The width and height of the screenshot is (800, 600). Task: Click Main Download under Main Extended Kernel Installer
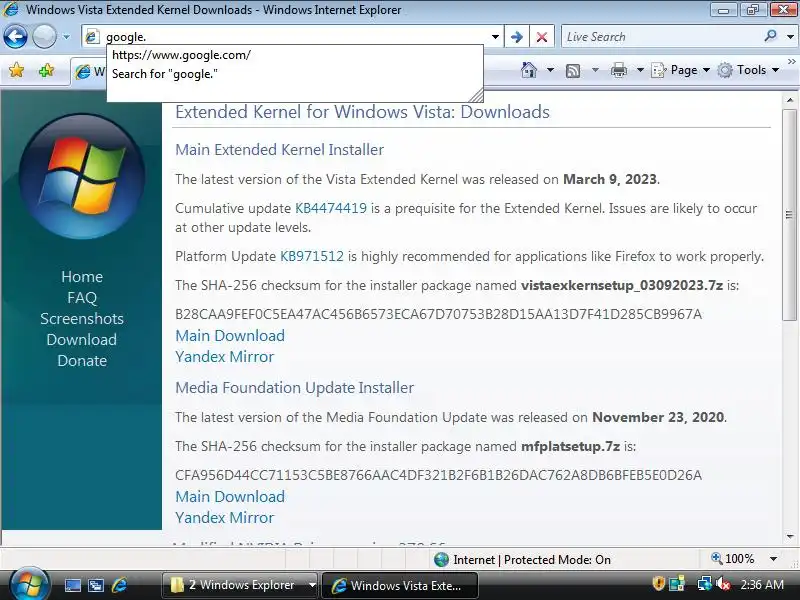tap(230, 335)
